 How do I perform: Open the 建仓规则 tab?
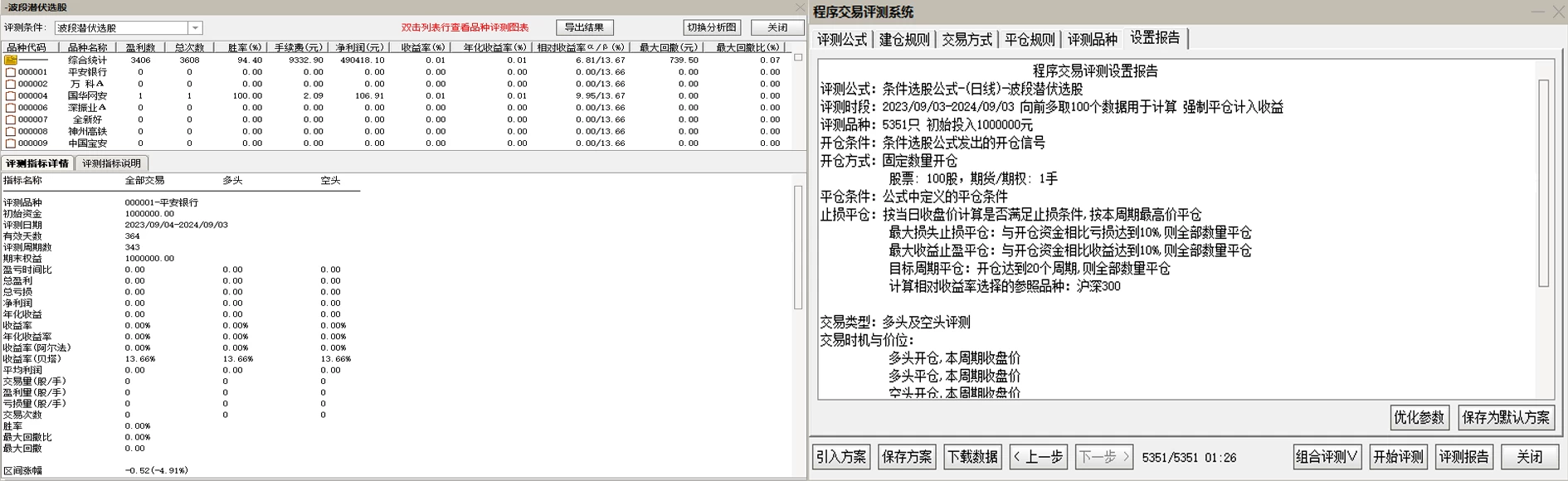point(904,40)
